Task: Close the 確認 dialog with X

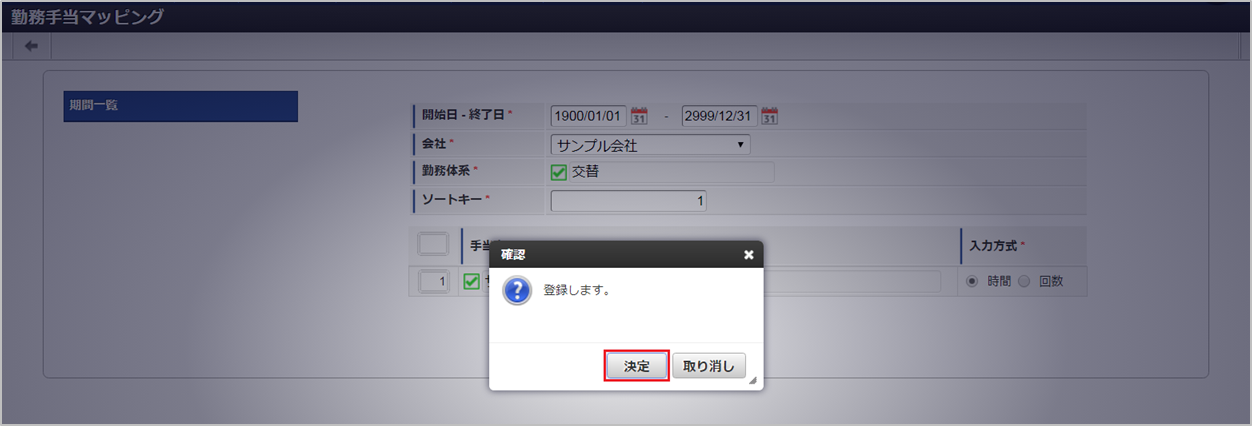Action: [749, 255]
